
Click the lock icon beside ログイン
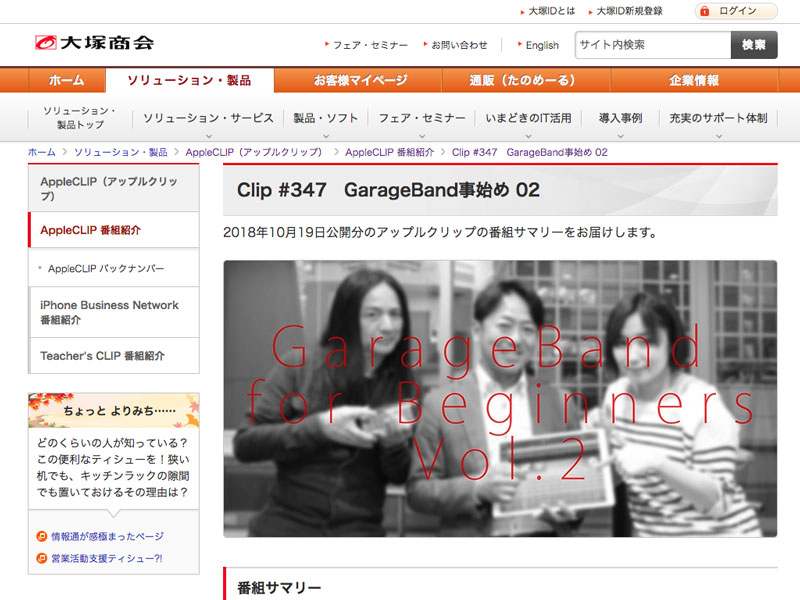pos(705,11)
